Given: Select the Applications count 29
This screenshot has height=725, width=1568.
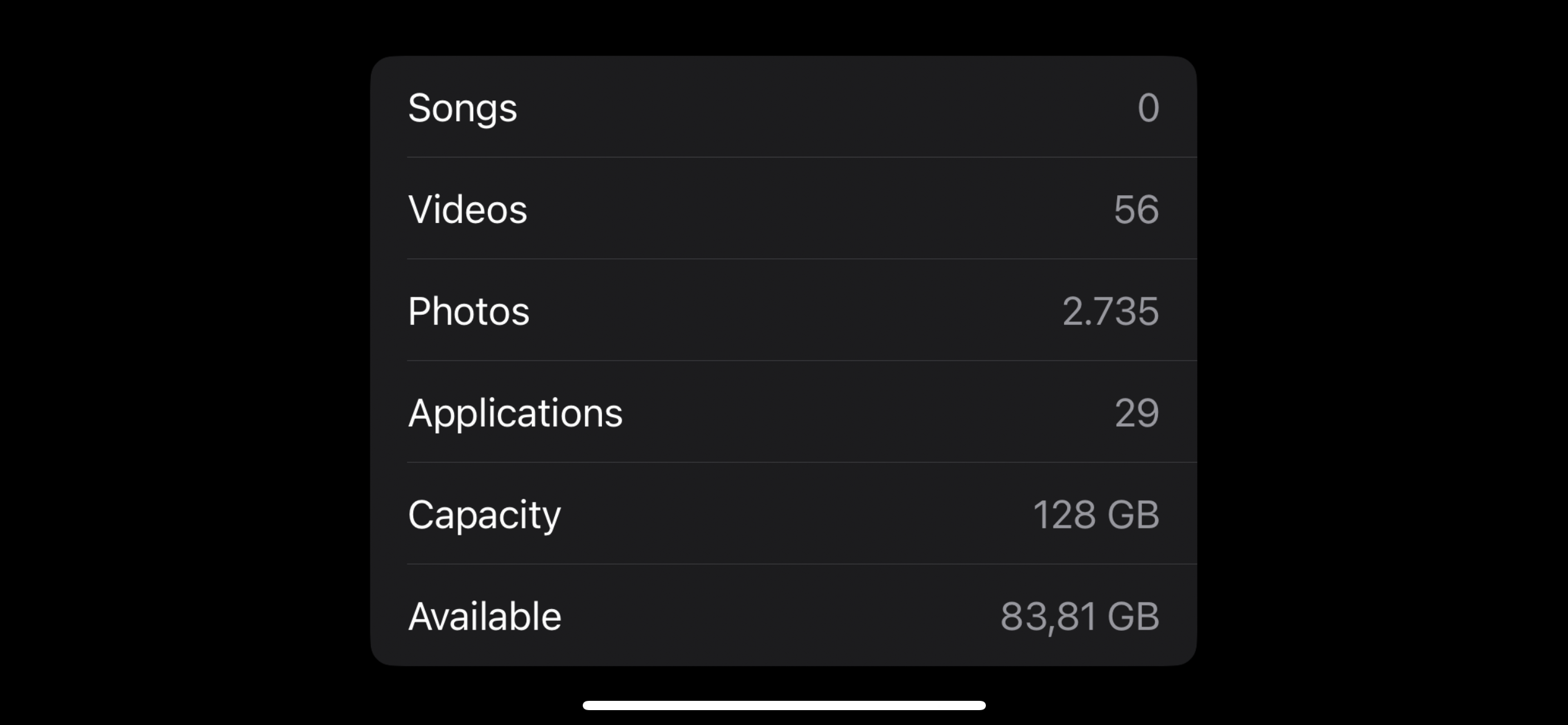Looking at the screenshot, I should (x=1136, y=413).
